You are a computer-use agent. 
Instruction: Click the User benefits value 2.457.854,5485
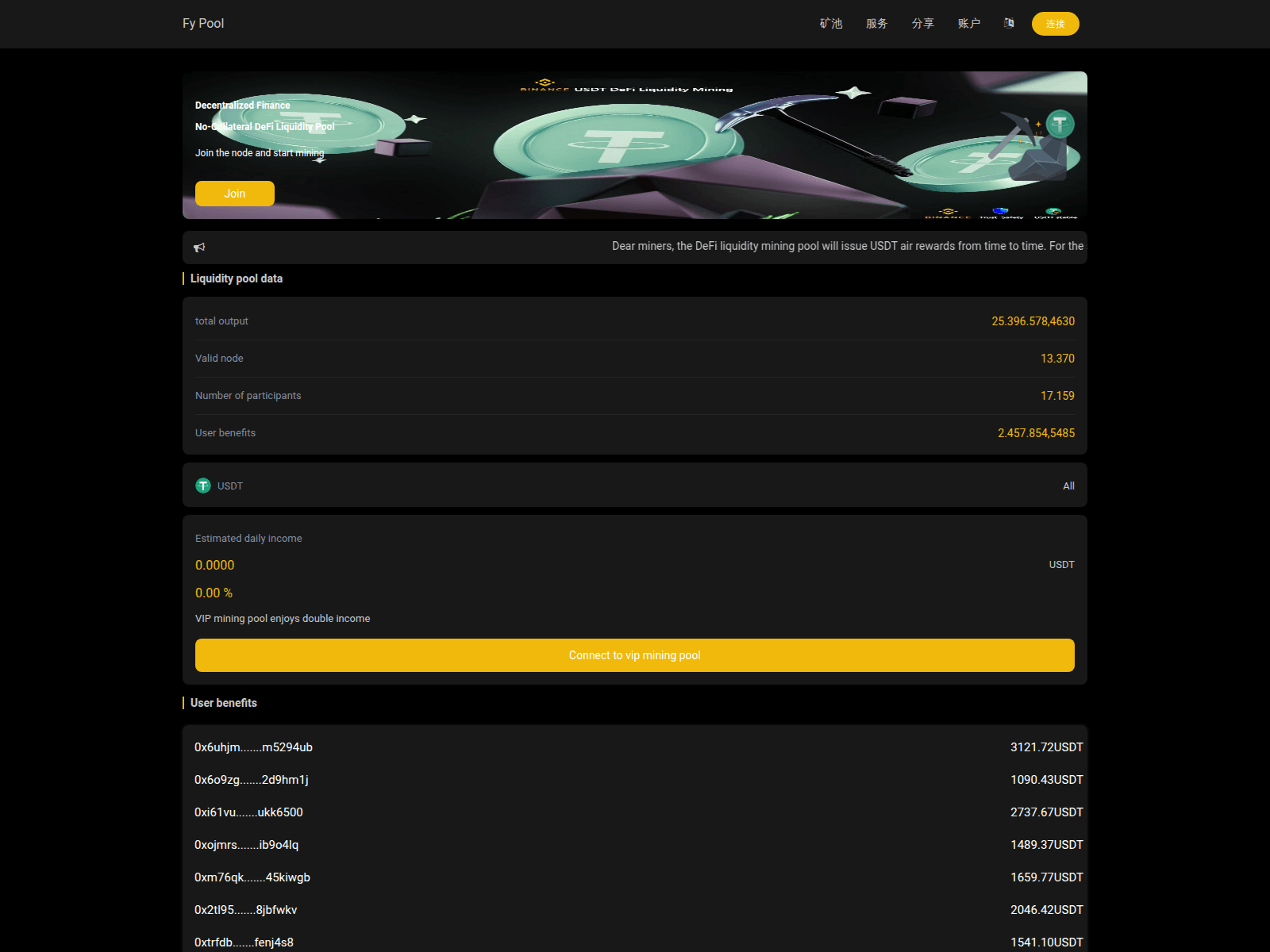pyautogui.click(x=1036, y=433)
